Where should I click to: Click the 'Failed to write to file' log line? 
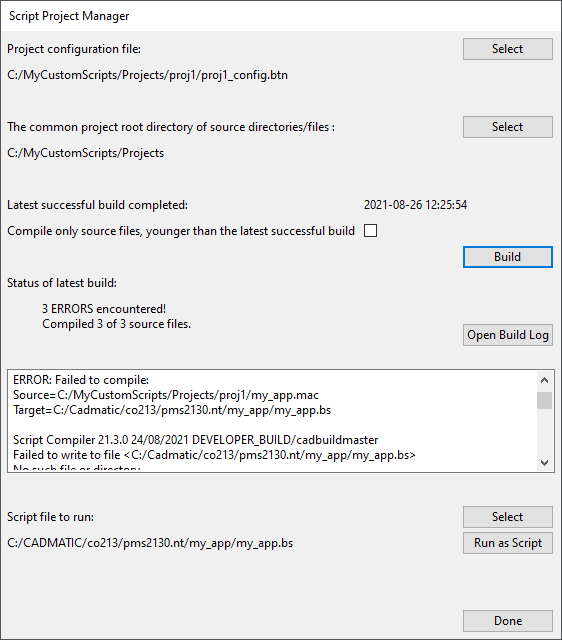214,455
